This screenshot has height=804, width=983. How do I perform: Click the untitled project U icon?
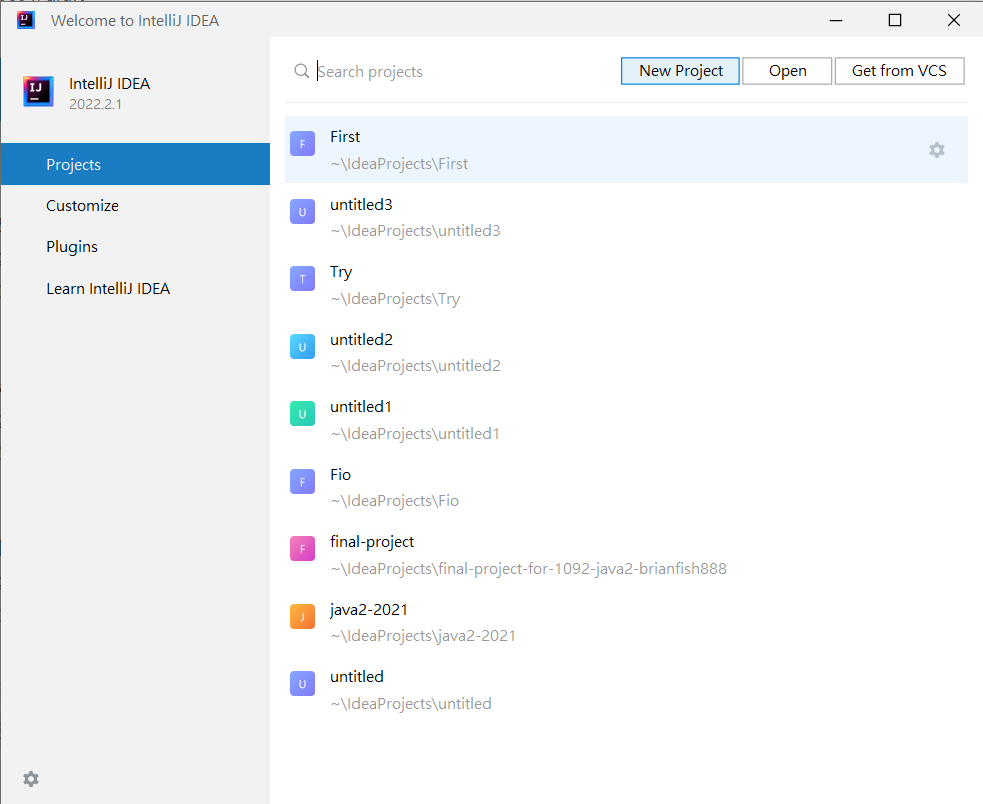click(302, 684)
